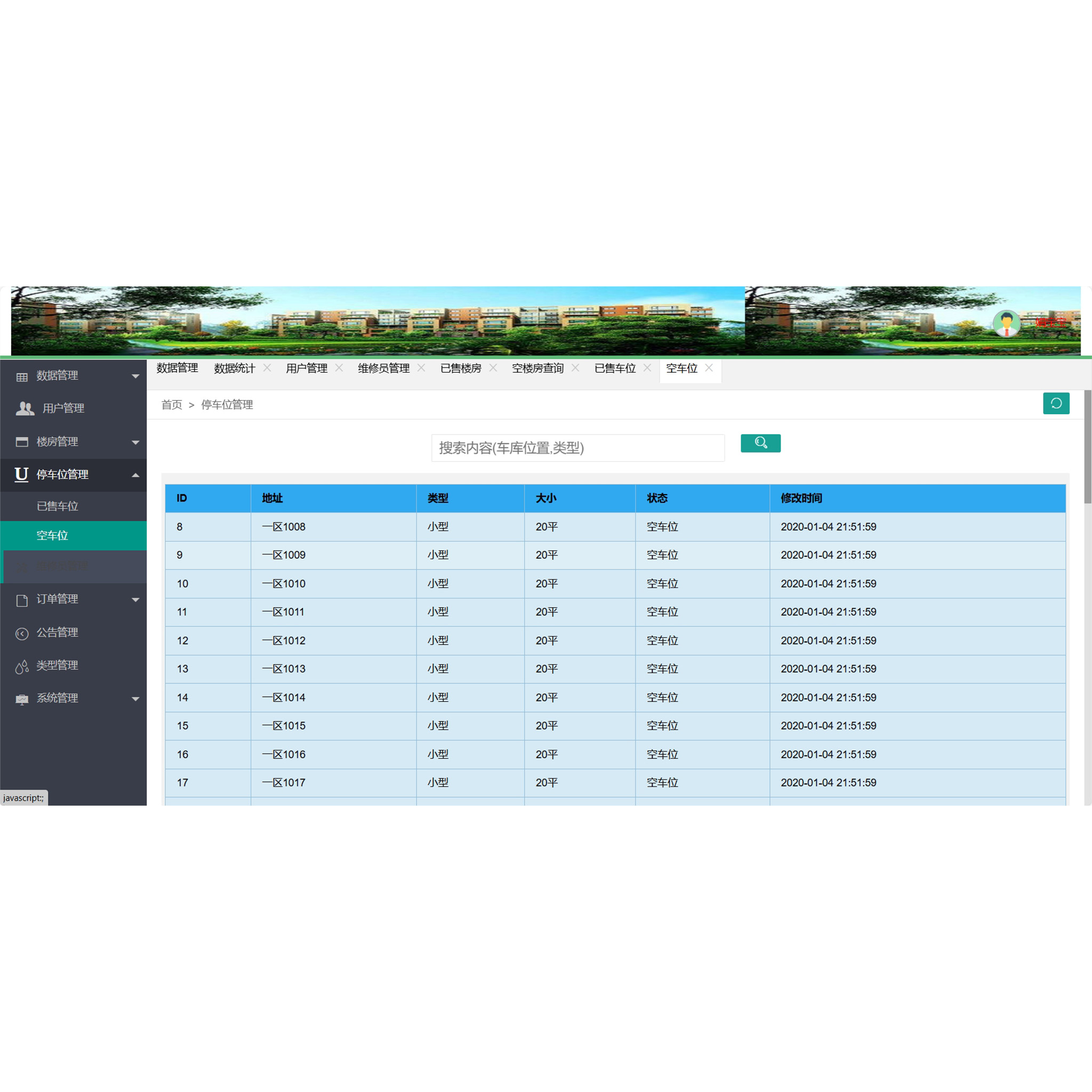The width and height of the screenshot is (1092, 1092).
Task: Click the 公告管理 circle icon
Action: click(x=21, y=633)
